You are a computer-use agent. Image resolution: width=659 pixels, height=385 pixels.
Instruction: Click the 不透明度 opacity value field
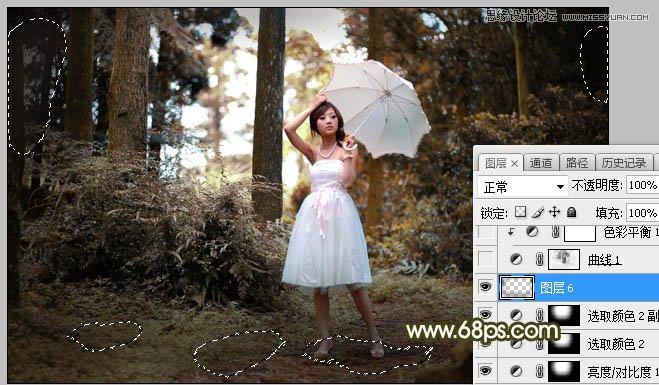(643, 185)
